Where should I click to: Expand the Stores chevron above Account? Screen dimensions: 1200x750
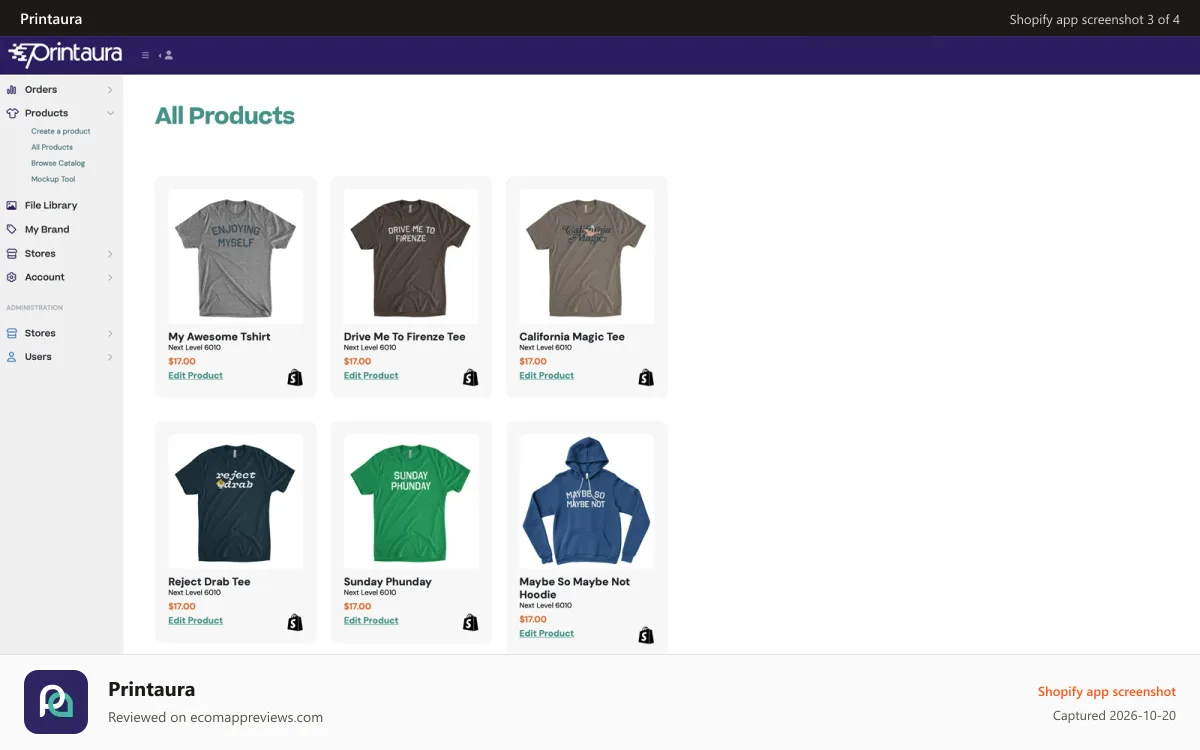110,254
